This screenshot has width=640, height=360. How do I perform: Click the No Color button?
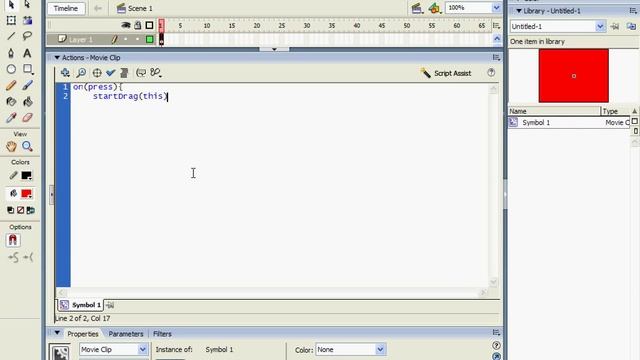pos(20,210)
